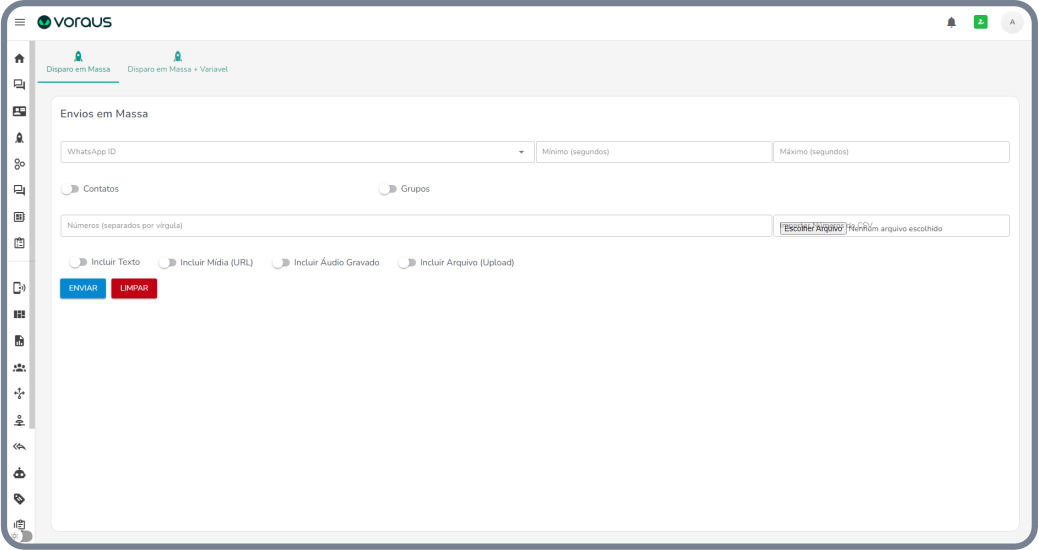The image size is (1038, 550).
Task: Enable the Contatos toggle
Action: [70, 189]
